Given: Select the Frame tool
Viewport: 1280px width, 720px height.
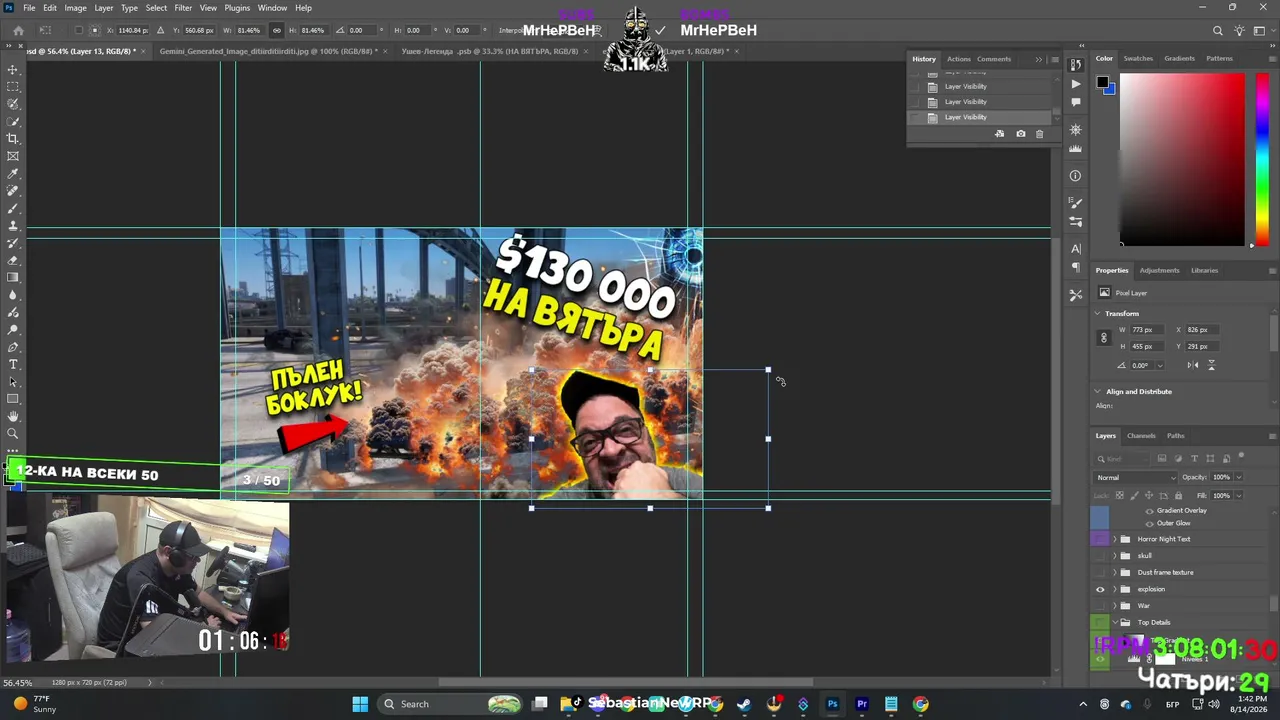Looking at the screenshot, I should tap(13, 156).
